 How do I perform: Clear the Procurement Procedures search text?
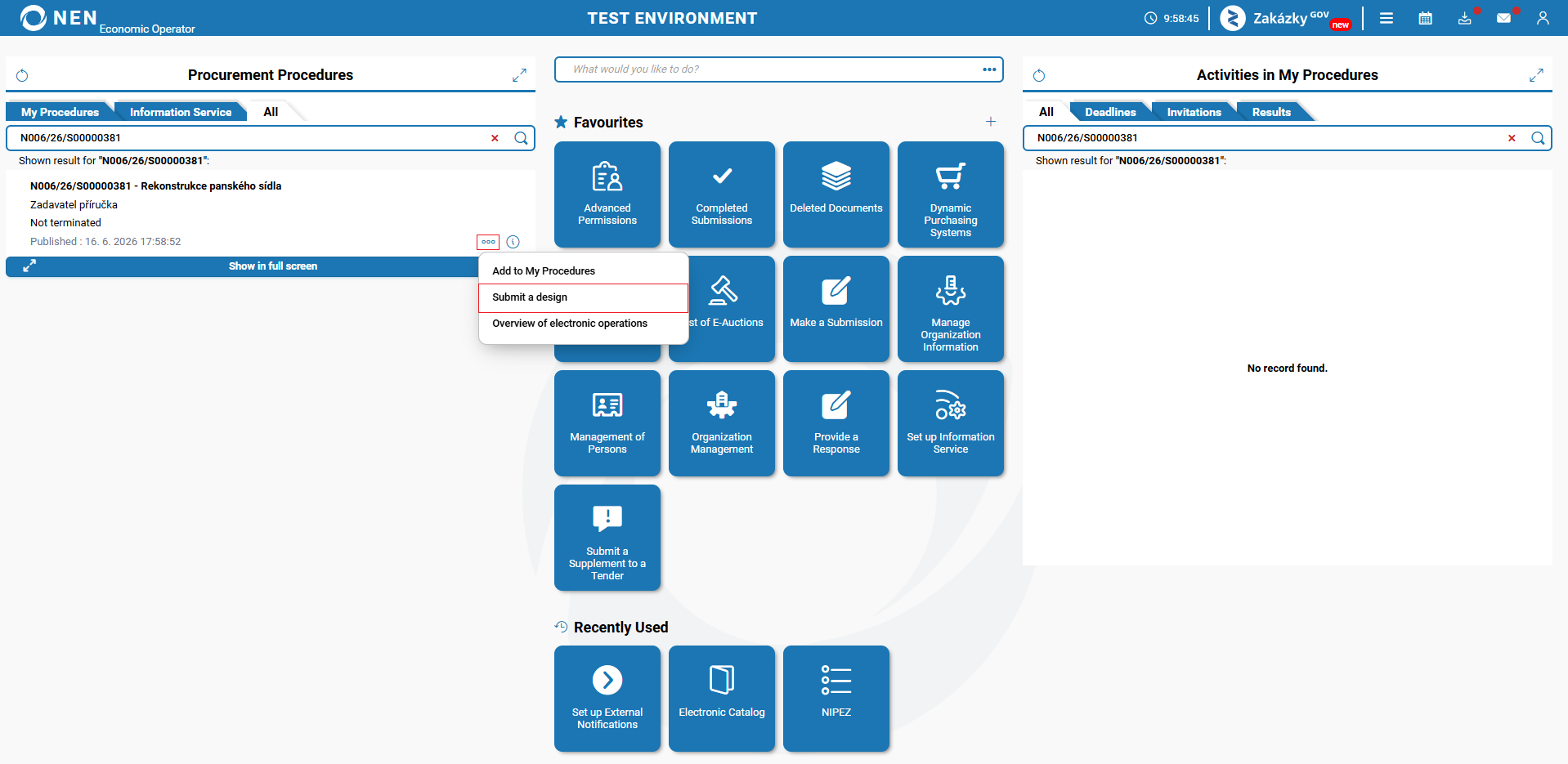[495, 138]
